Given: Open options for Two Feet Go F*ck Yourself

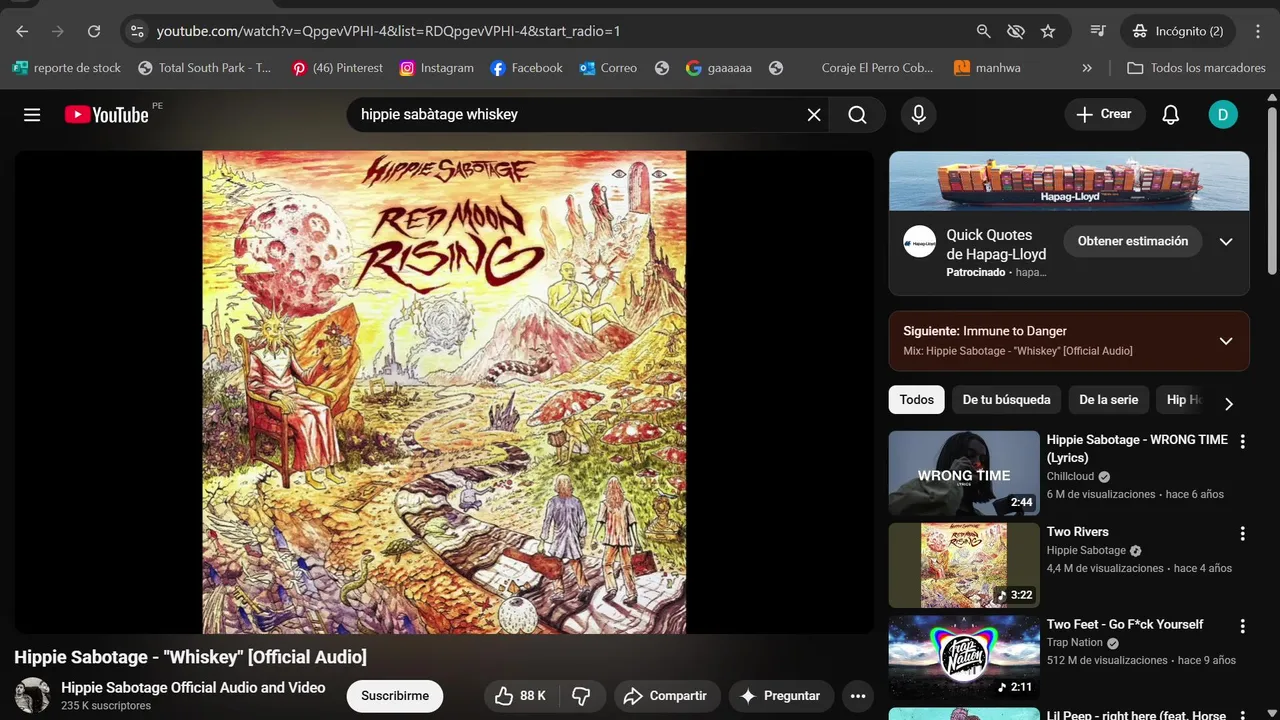Looking at the screenshot, I should pos(1243,626).
